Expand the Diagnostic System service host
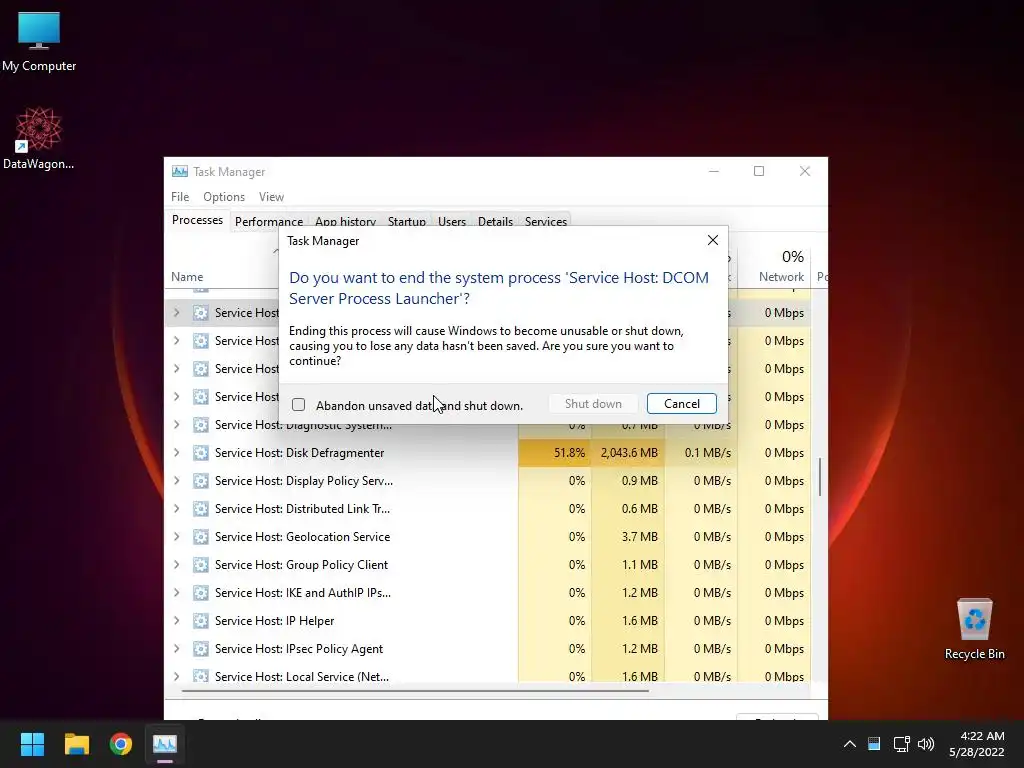The image size is (1024, 768). (x=176, y=424)
